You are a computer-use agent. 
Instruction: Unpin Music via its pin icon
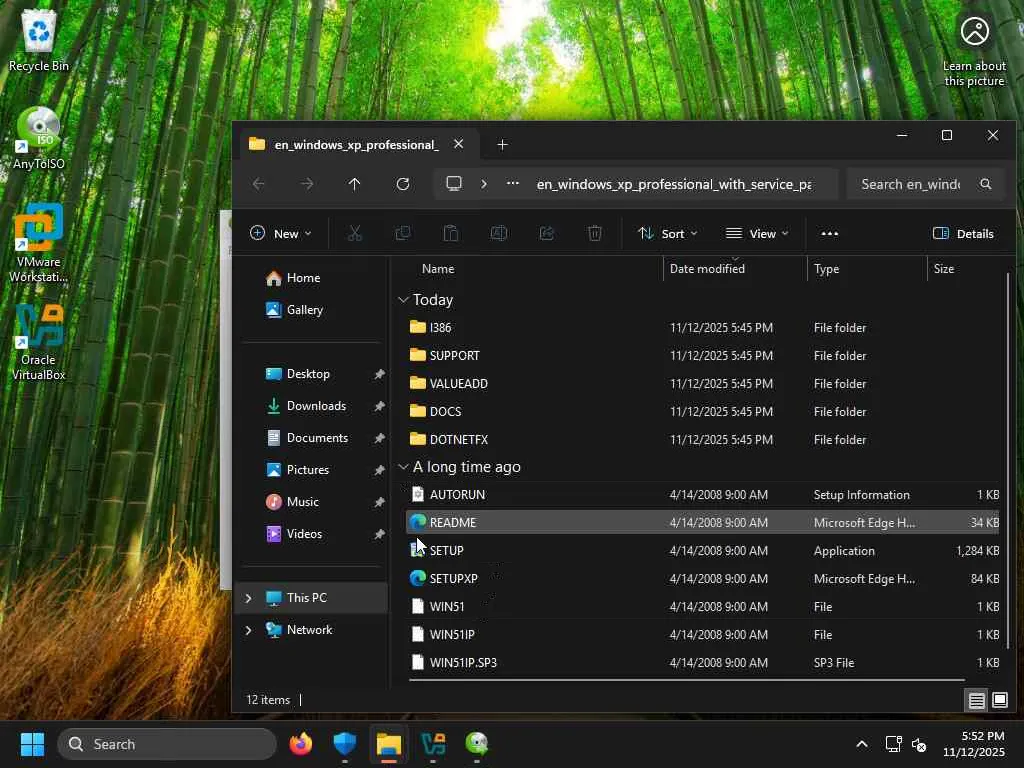(379, 502)
